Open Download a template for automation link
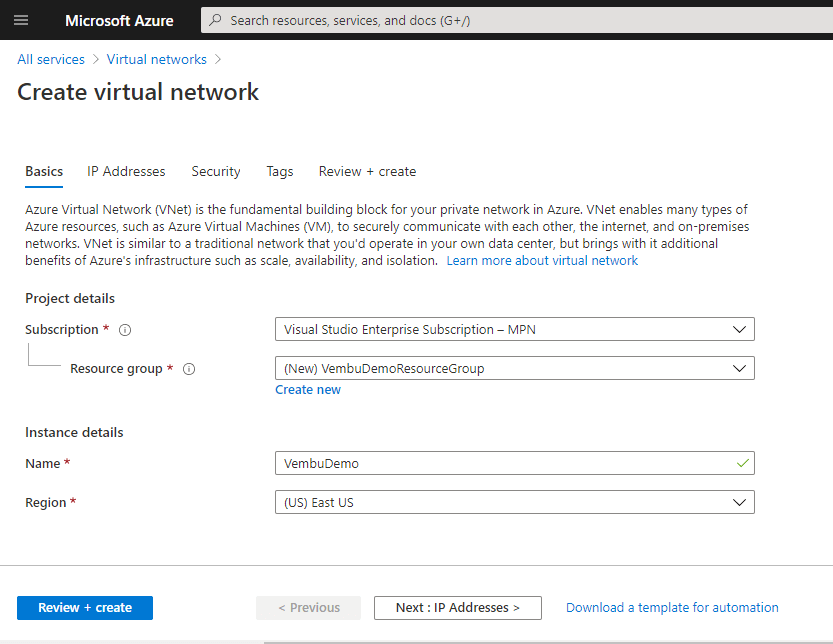This screenshot has width=833, height=644. (672, 607)
